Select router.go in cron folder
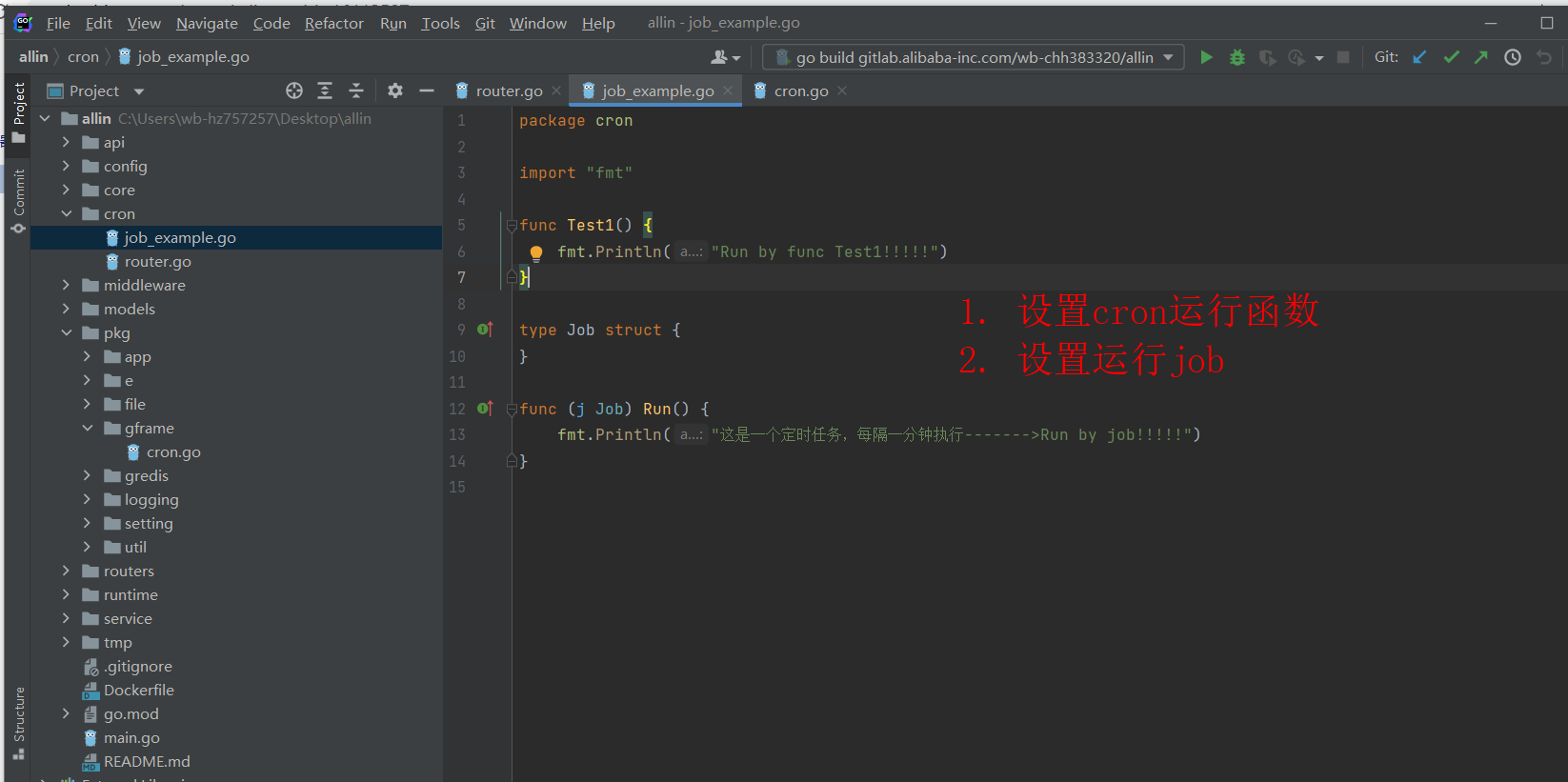This screenshot has width=1568, height=782. click(157, 261)
